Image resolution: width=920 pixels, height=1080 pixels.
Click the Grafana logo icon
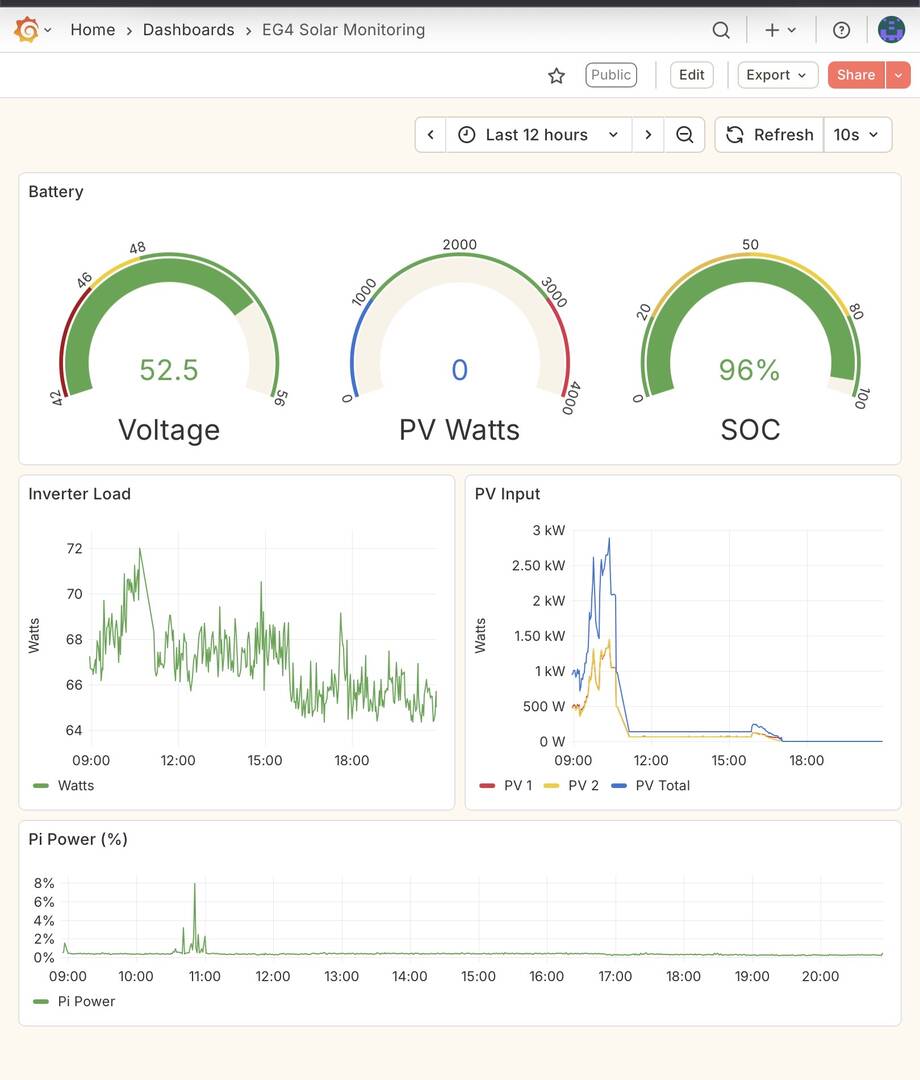[27, 30]
